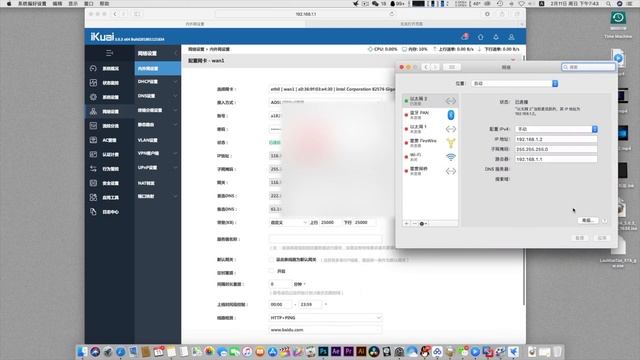Open the VPN客户端 submenu item
Viewport: 640px width, 360px height.
click(158, 153)
